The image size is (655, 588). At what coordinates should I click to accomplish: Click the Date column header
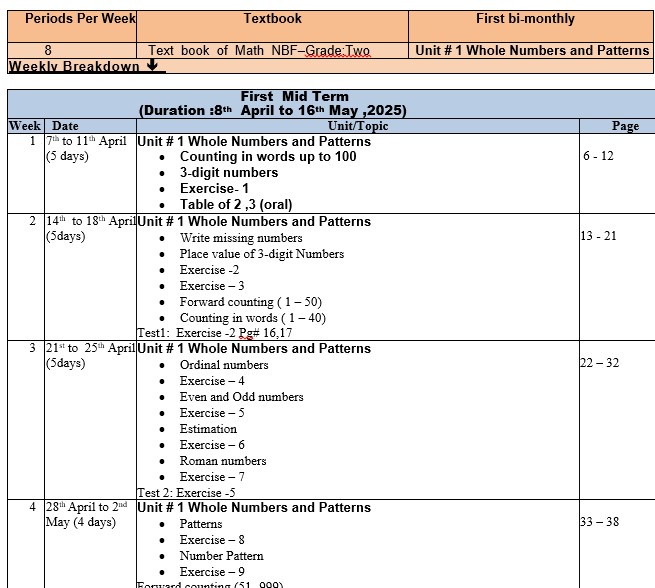tap(65, 126)
